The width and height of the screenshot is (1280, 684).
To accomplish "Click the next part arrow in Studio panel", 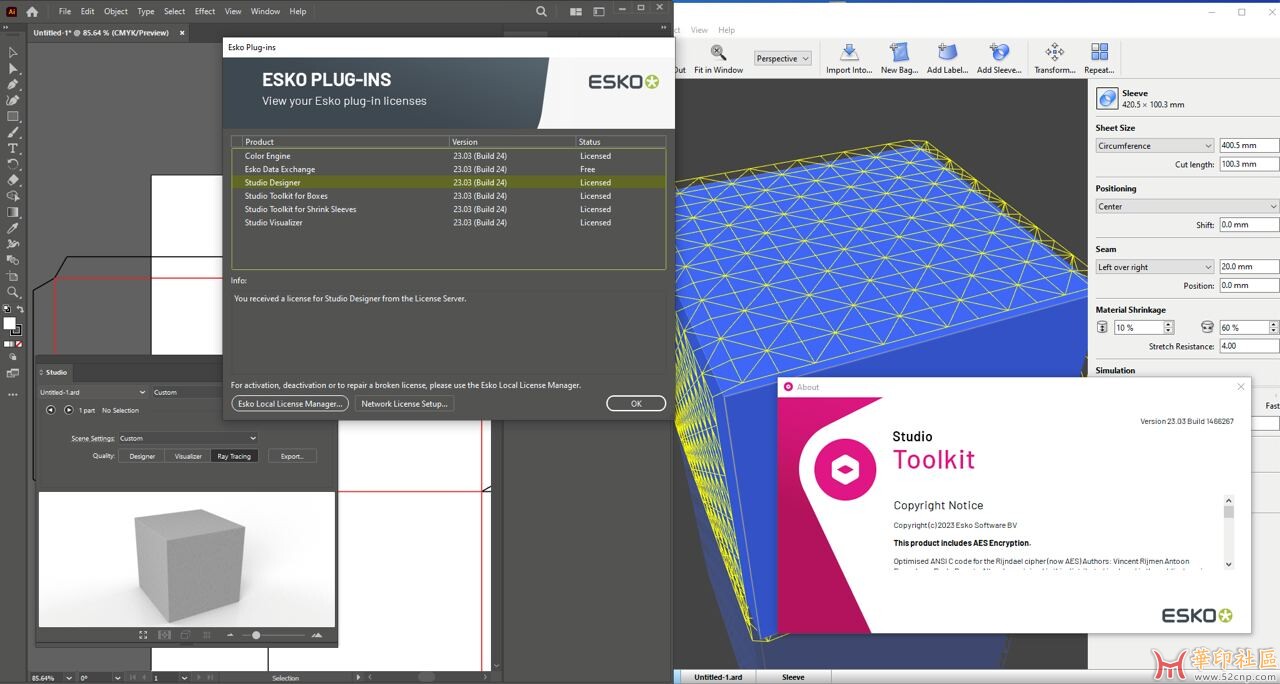I will tap(69, 410).
